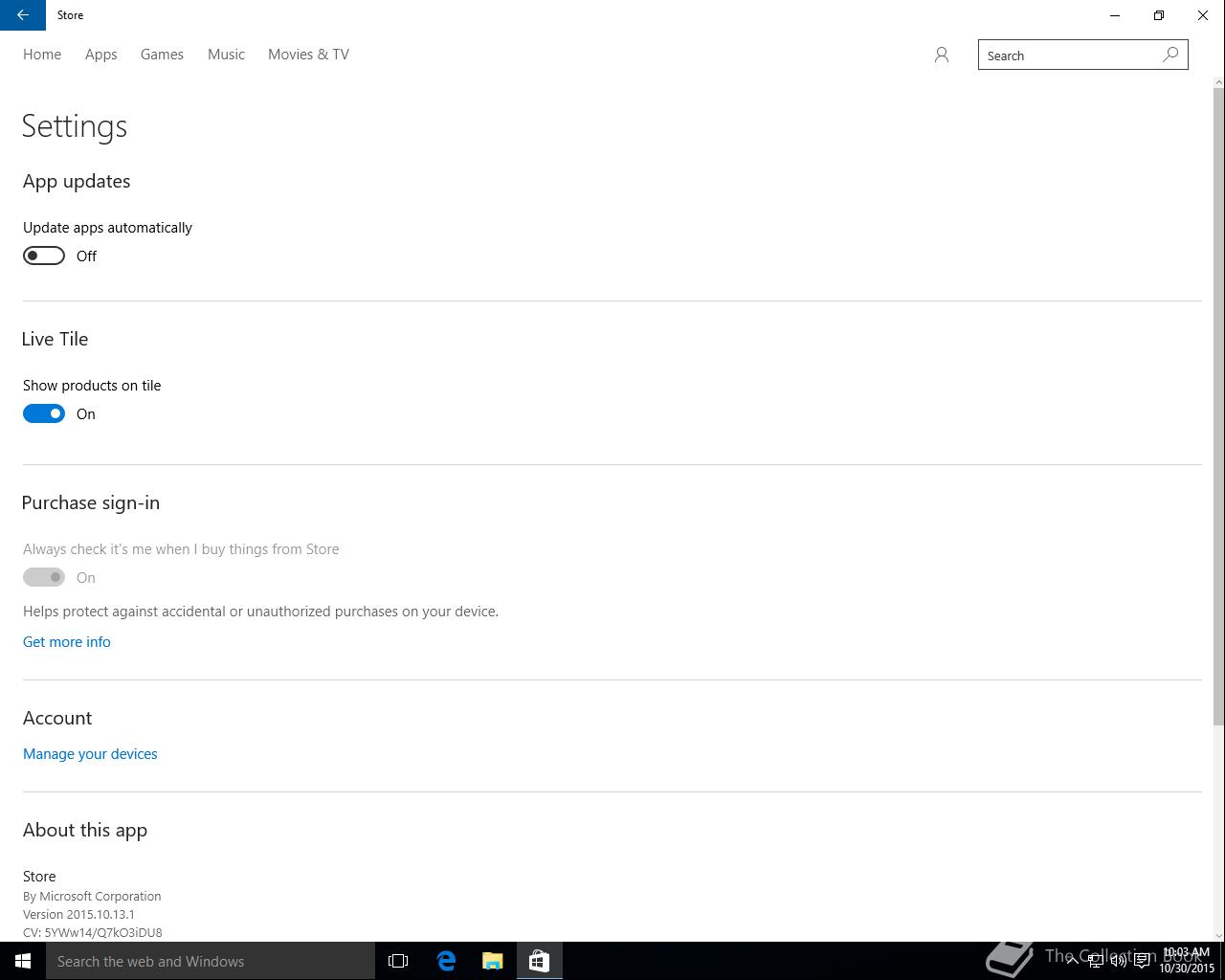
Task: Open the account profile icon
Action: pos(942,56)
